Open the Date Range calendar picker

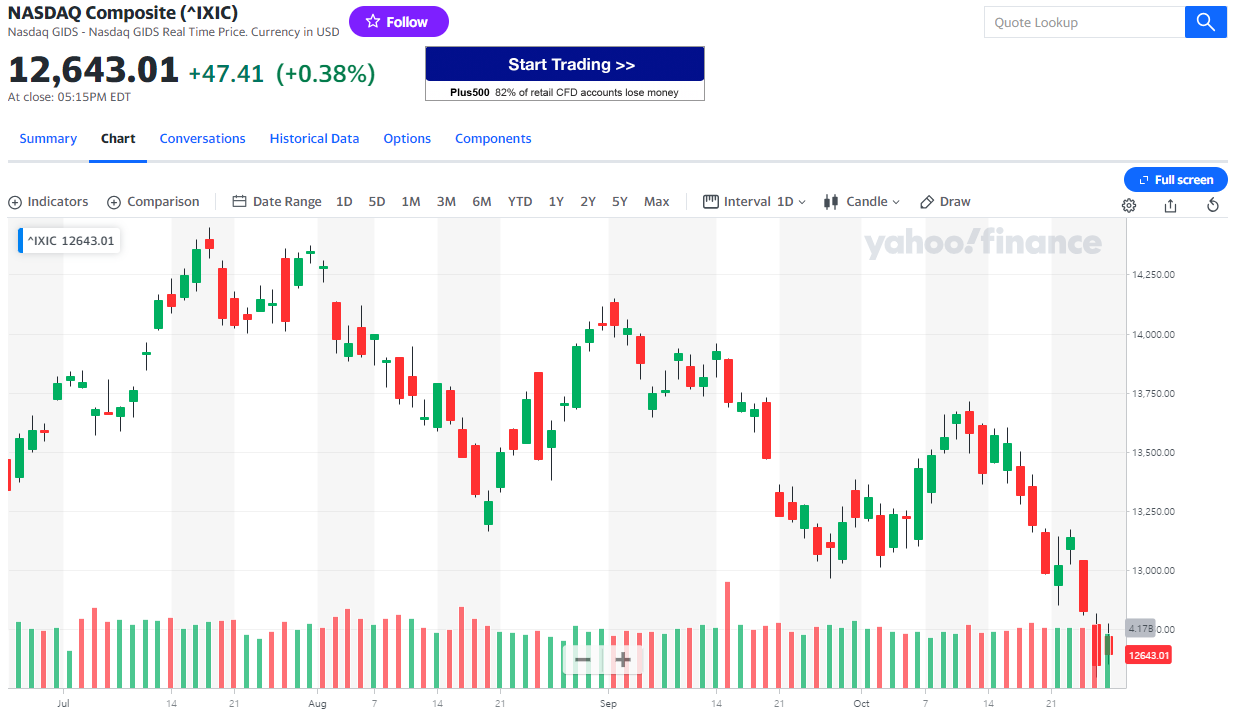277,202
